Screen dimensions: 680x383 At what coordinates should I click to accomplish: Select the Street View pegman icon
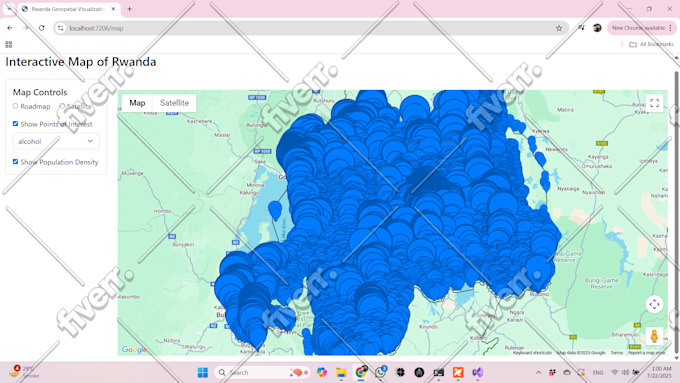click(654, 336)
